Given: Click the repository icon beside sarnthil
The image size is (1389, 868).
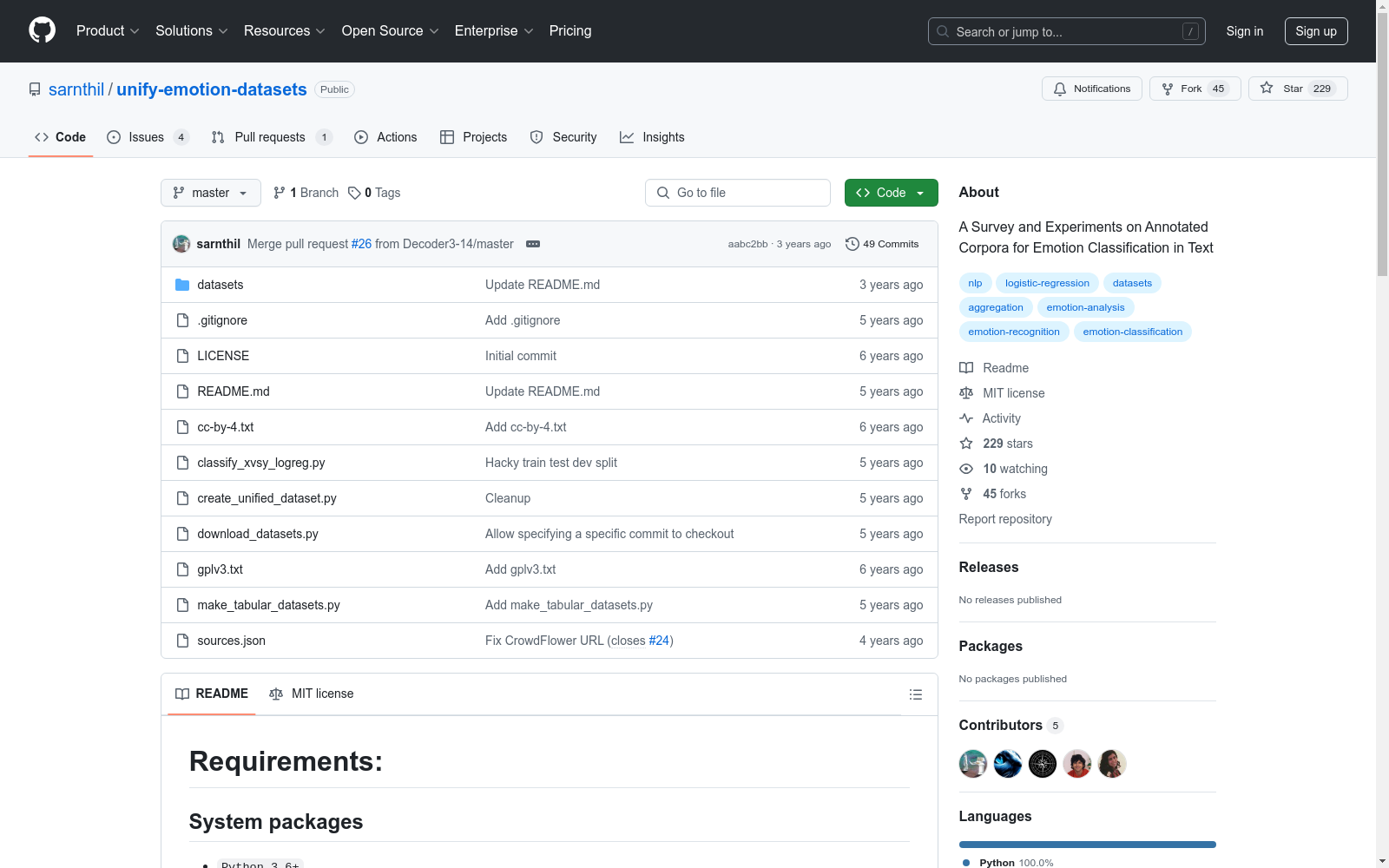Looking at the screenshot, I should click(35, 89).
